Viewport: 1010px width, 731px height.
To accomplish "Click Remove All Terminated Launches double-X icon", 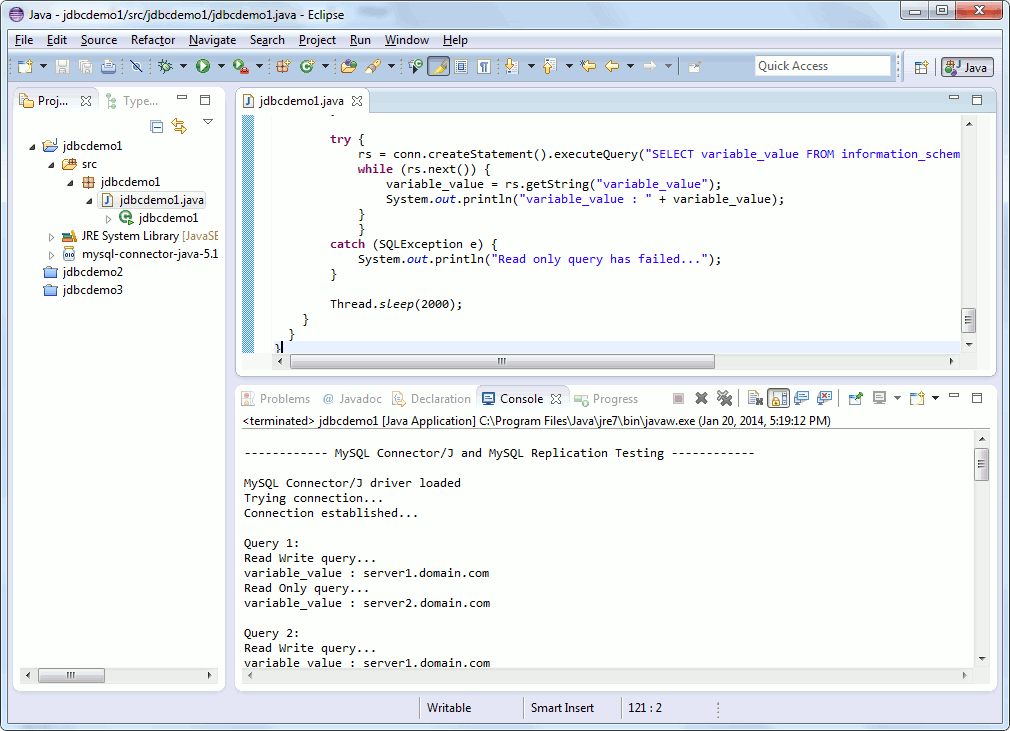I will point(725,399).
